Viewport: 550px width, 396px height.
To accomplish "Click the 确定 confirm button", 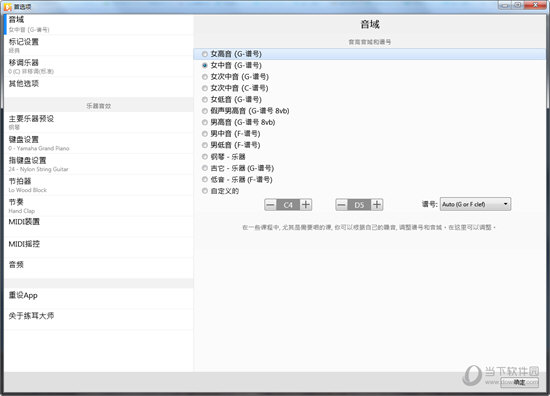I will 519,383.
